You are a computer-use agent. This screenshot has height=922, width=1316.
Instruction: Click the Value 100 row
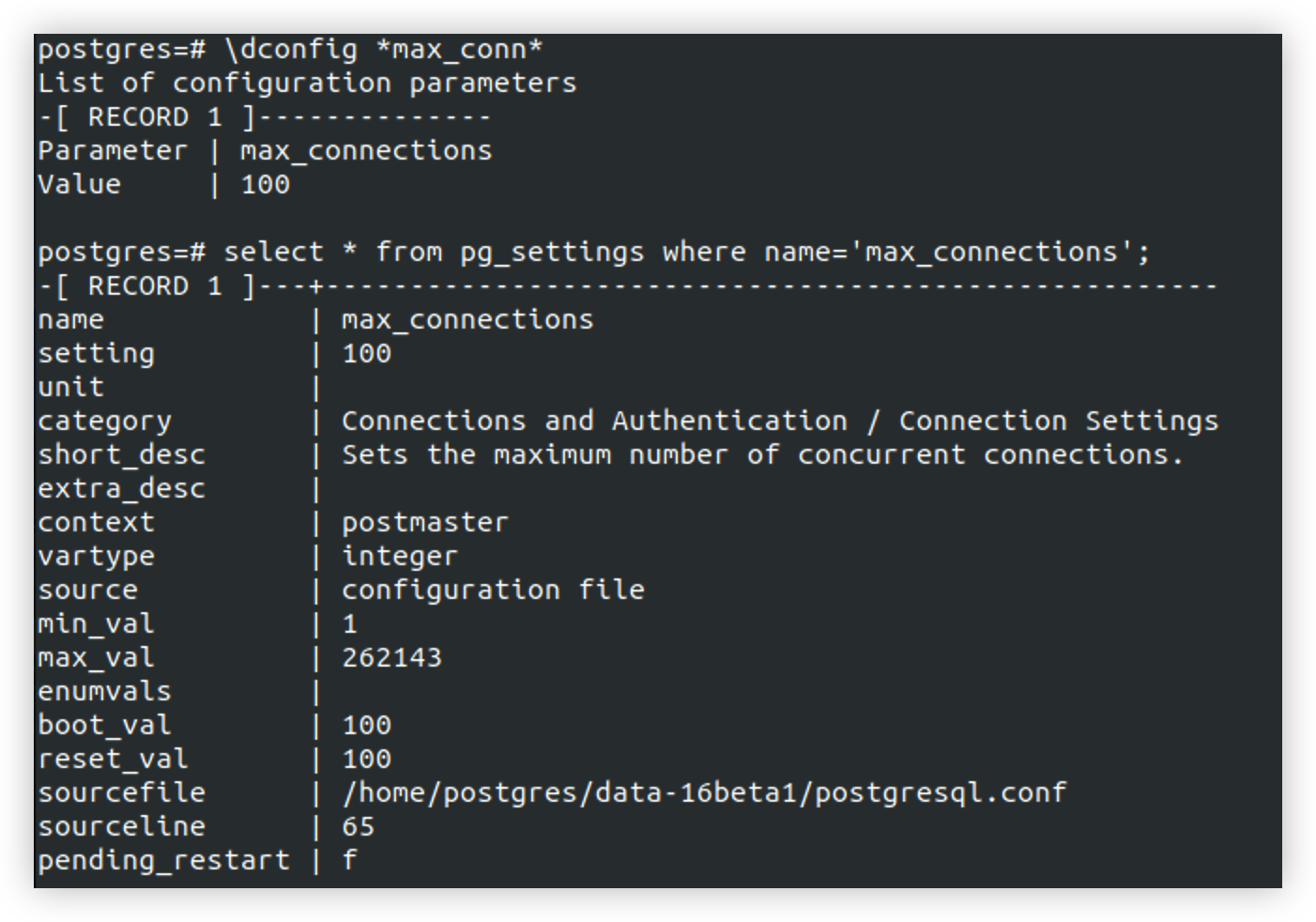[163, 184]
